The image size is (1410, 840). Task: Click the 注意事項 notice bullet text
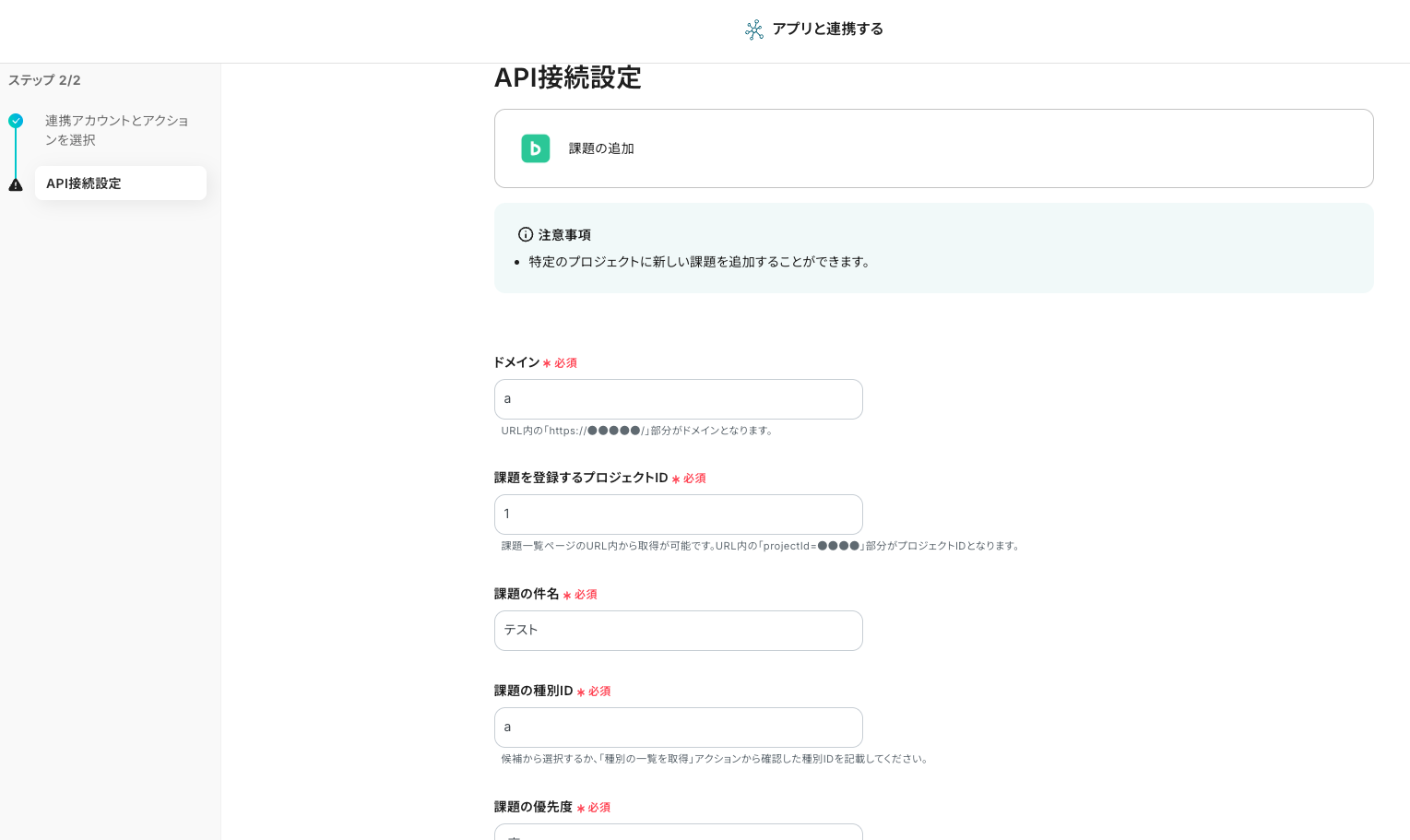click(699, 262)
